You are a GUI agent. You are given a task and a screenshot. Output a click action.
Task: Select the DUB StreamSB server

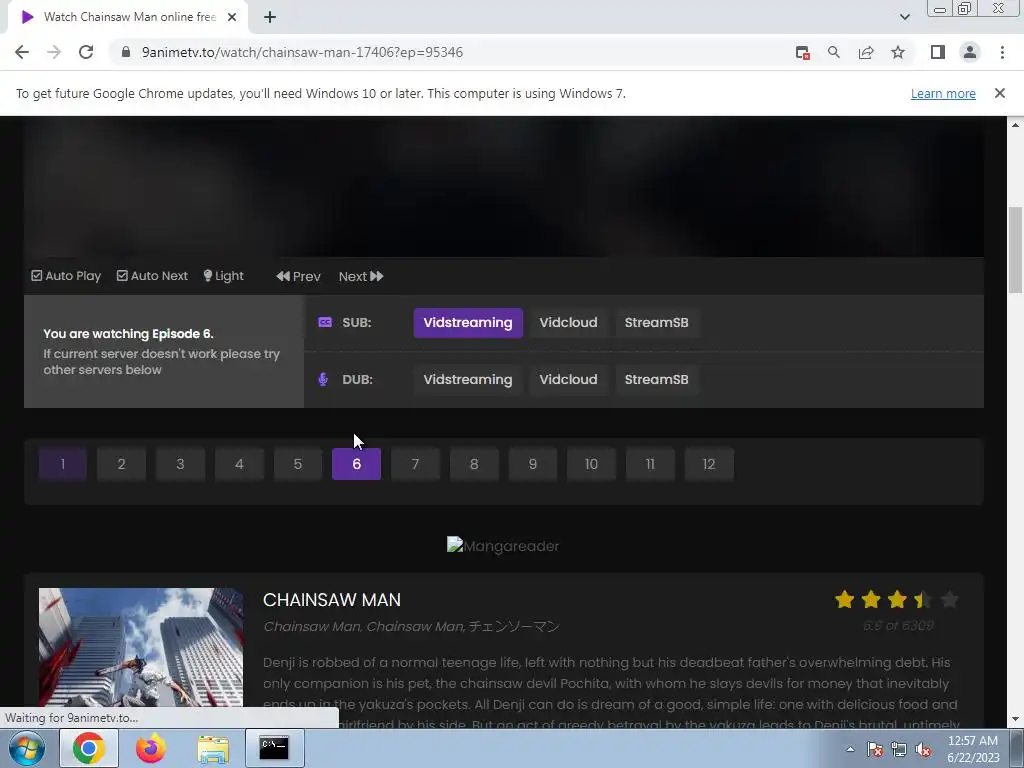pos(656,379)
